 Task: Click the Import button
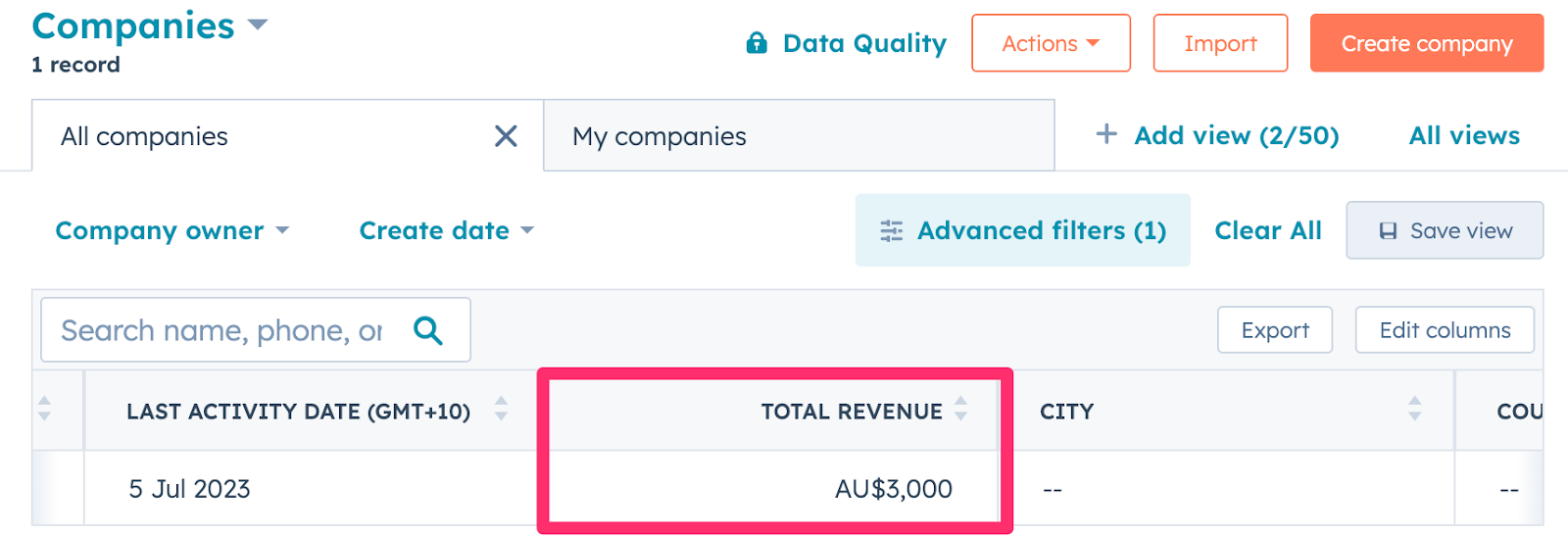point(1220,43)
